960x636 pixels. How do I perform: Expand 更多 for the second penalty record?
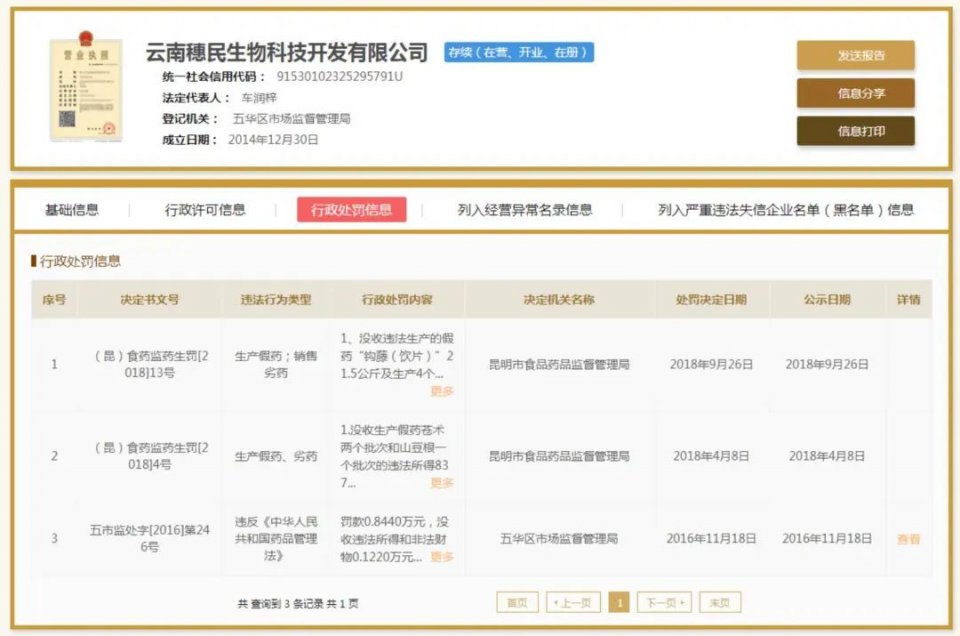(x=442, y=483)
